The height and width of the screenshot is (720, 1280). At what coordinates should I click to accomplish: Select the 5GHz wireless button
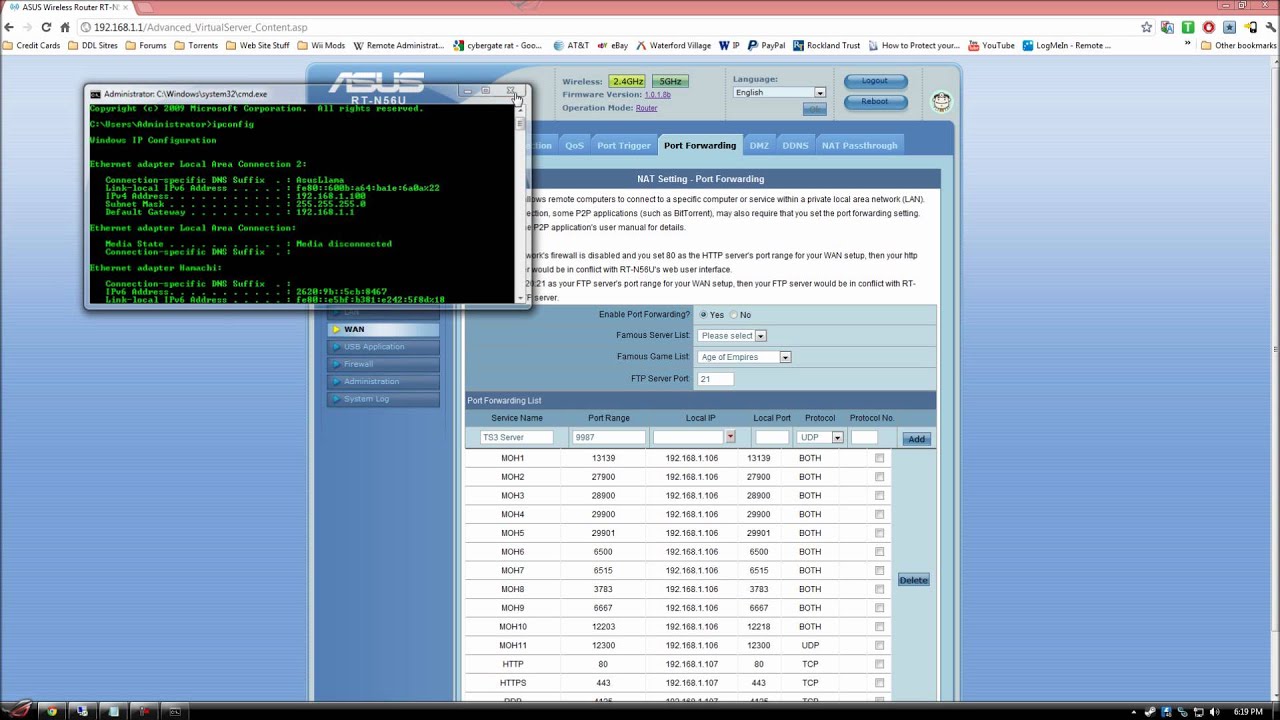(670, 81)
